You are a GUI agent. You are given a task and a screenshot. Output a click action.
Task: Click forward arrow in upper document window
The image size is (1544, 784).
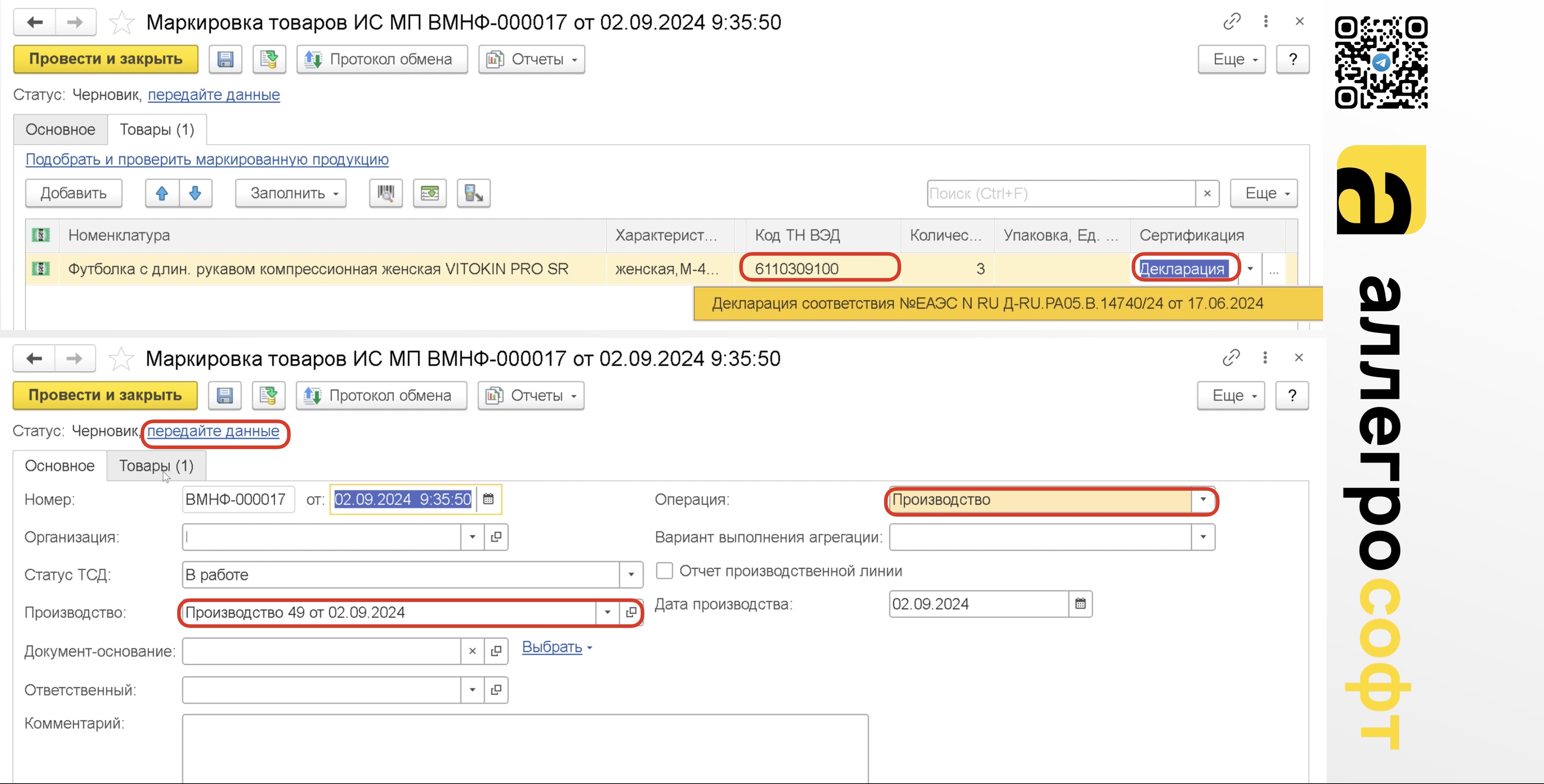click(x=75, y=22)
